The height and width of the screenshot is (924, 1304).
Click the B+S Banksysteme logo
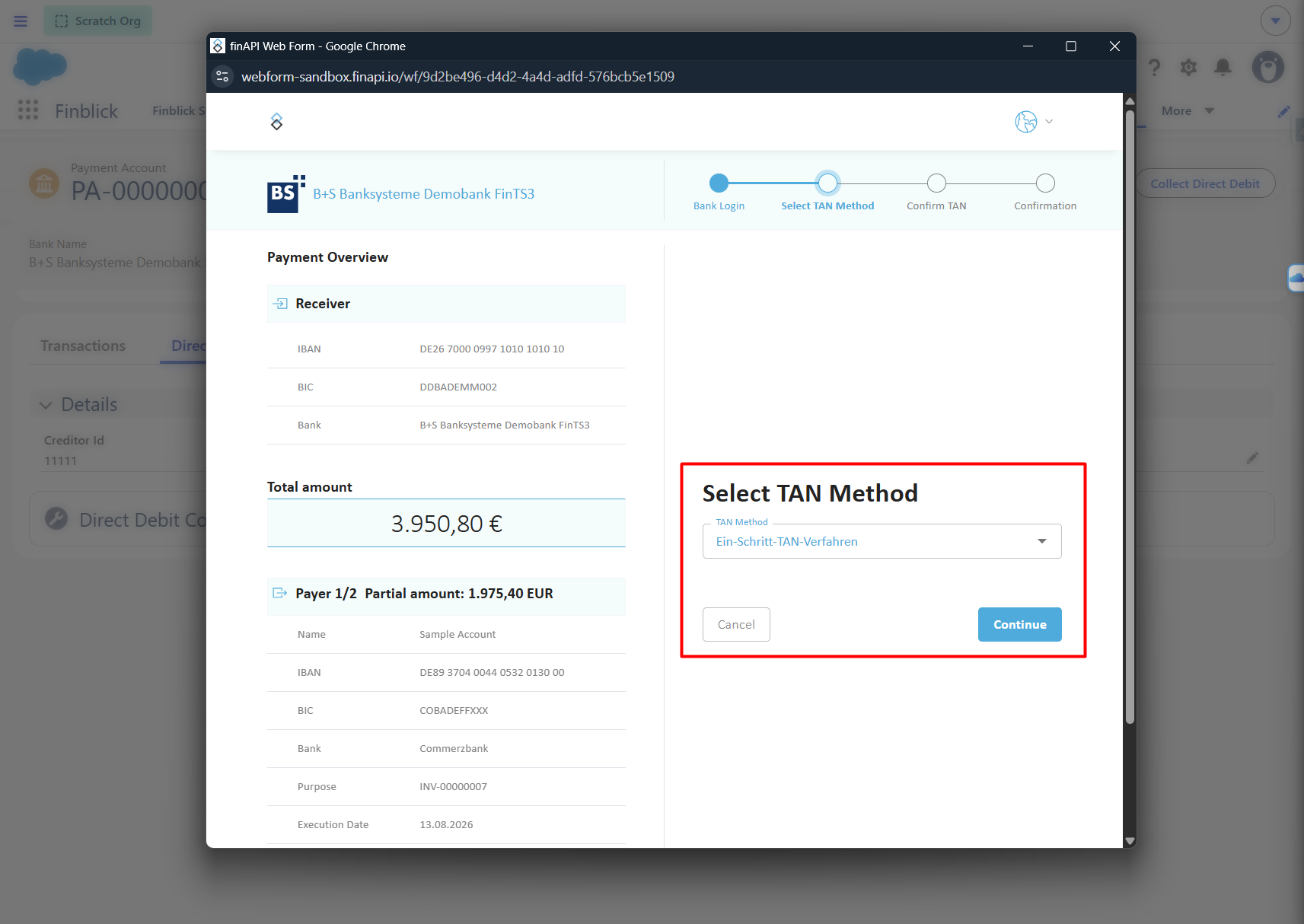(x=286, y=194)
